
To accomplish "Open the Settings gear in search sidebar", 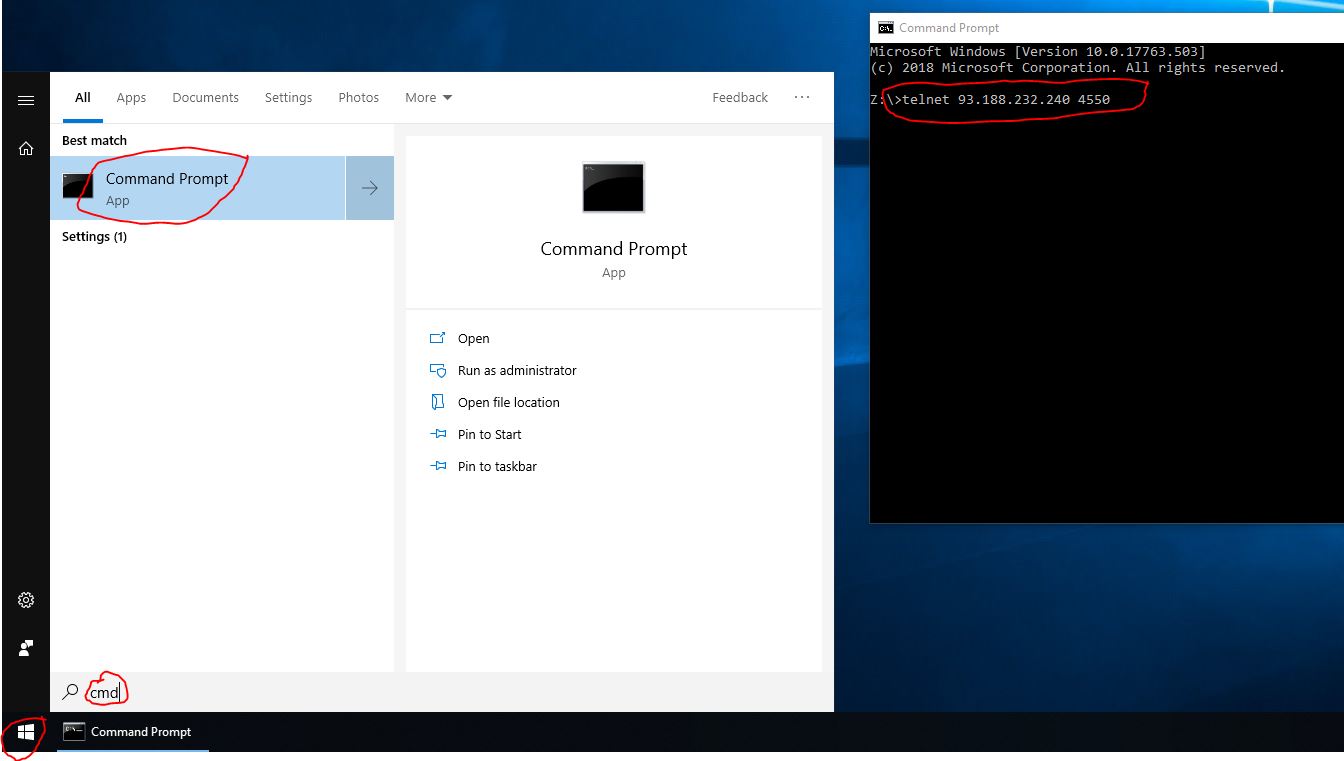I will [26, 600].
